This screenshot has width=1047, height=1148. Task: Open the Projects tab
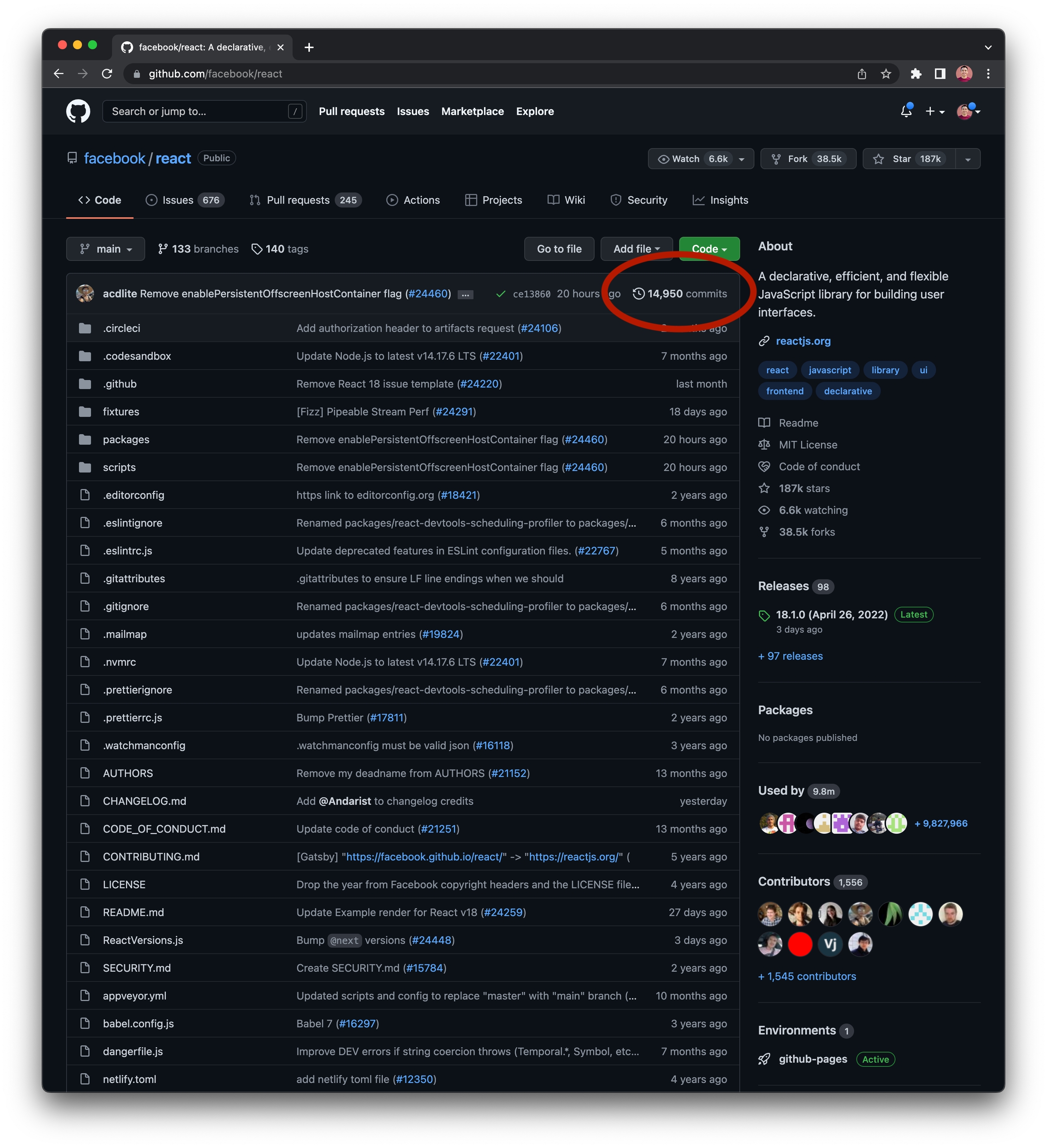pyautogui.click(x=494, y=200)
